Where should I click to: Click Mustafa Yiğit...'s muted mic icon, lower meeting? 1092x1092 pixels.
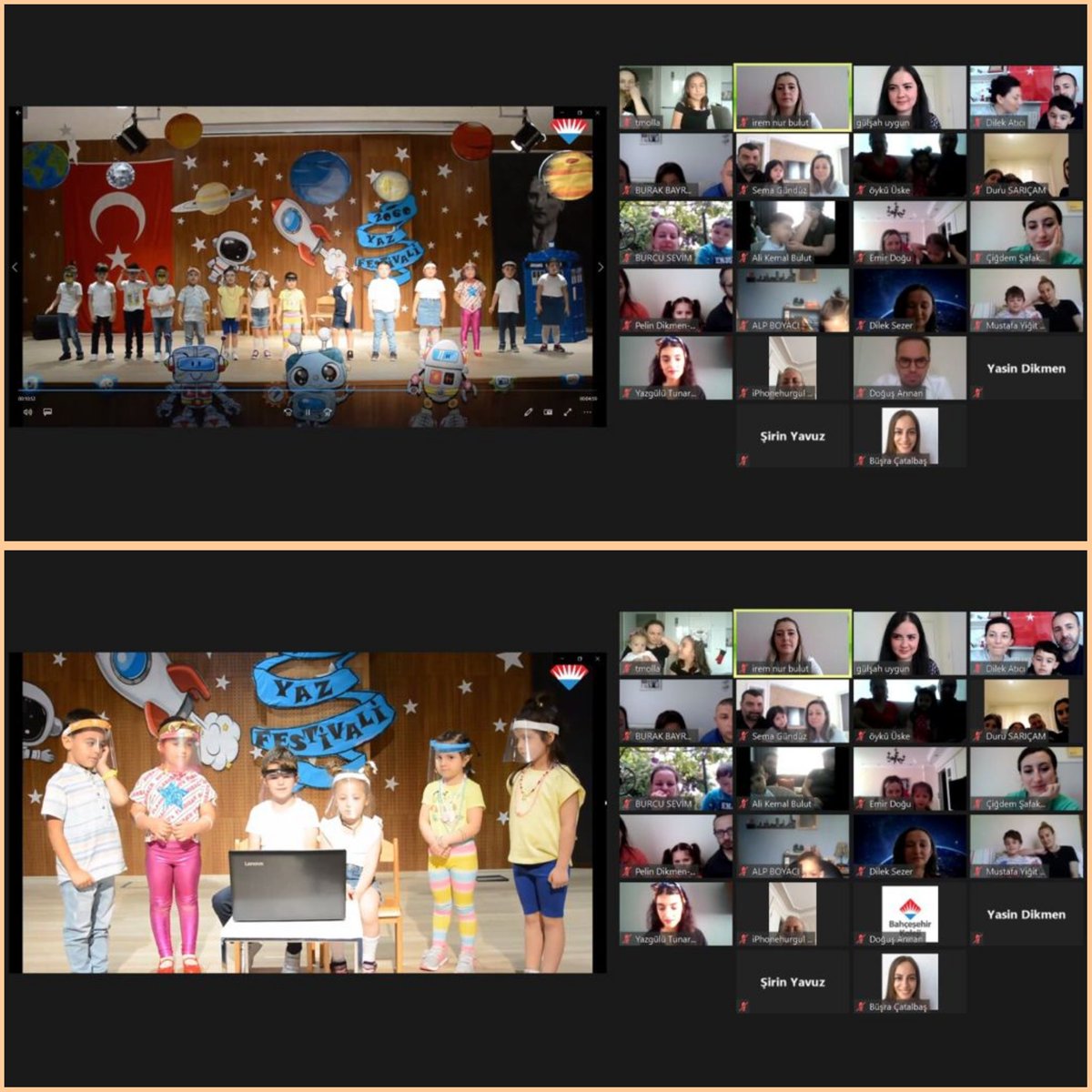click(x=976, y=871)
